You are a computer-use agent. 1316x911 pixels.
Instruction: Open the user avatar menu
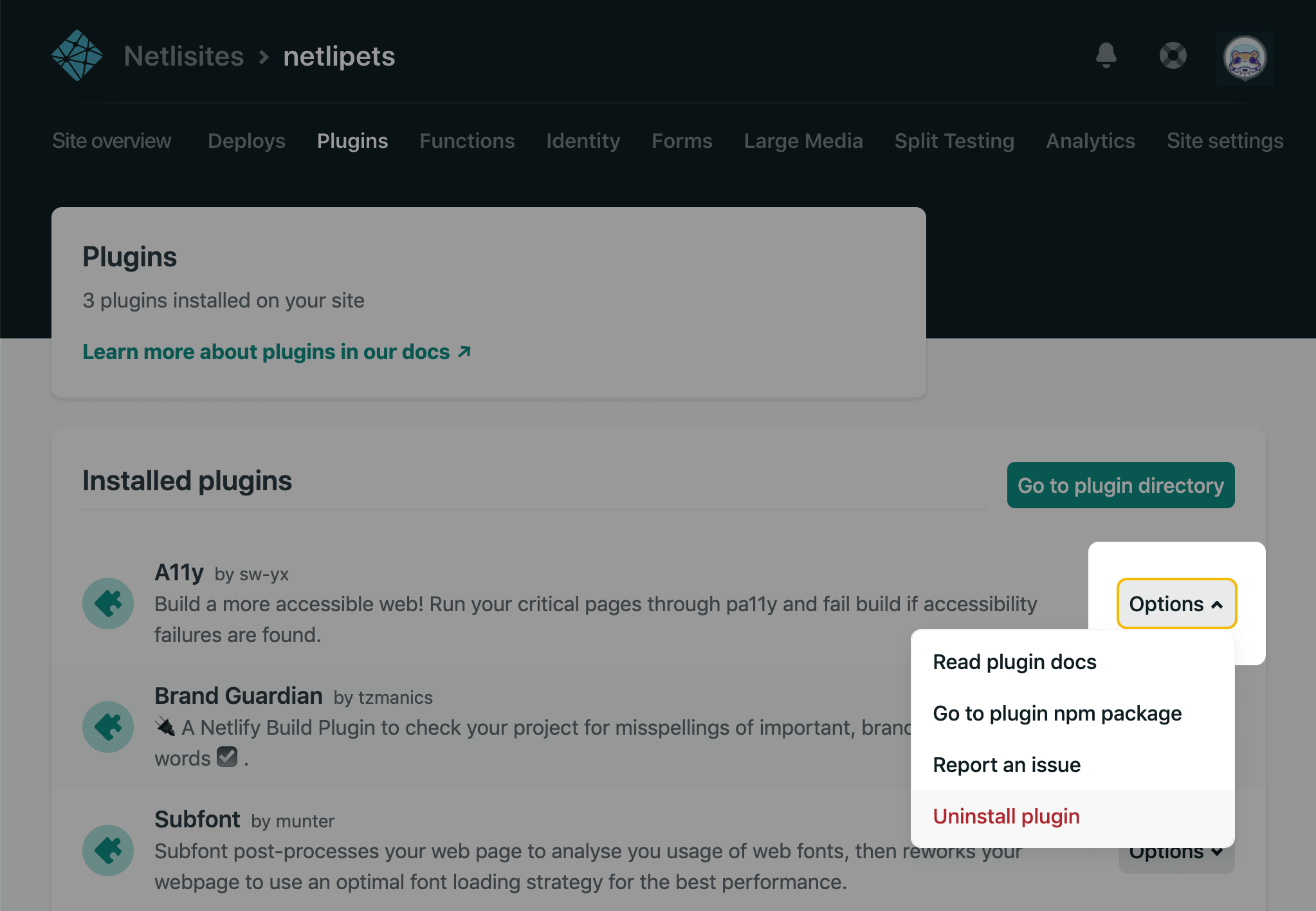click(x=1245, y=58)
